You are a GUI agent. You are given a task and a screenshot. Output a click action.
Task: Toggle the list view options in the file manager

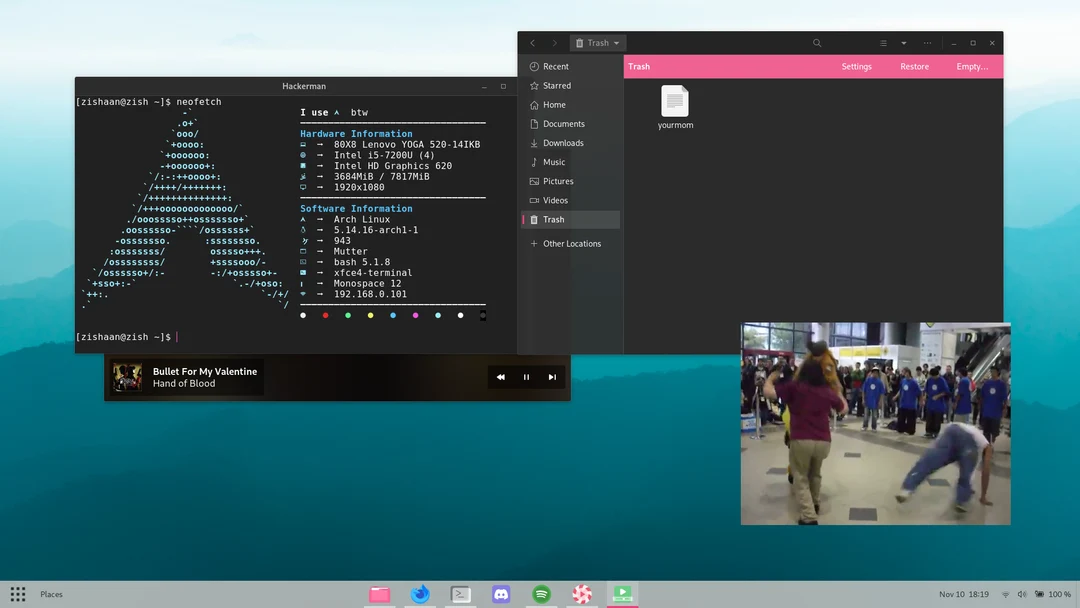point(882,43)
